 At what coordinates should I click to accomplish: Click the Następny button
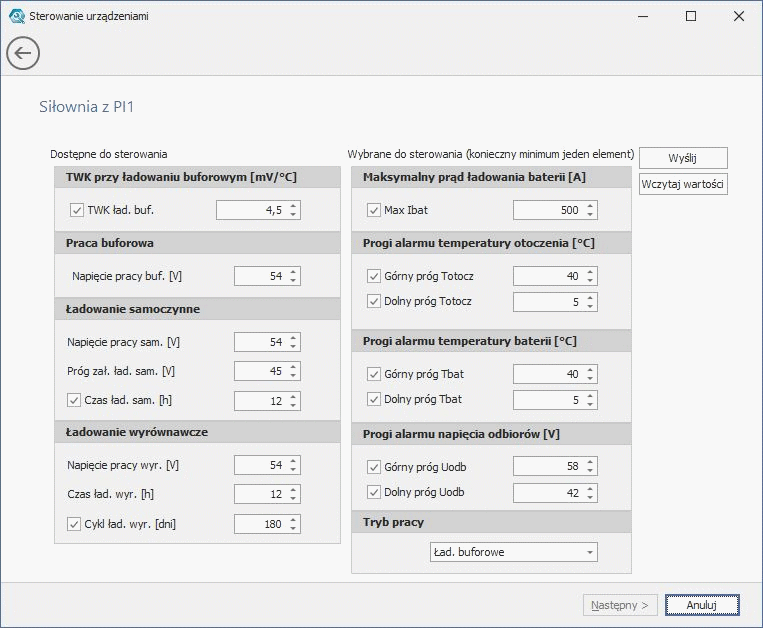[x=620, y=605]
